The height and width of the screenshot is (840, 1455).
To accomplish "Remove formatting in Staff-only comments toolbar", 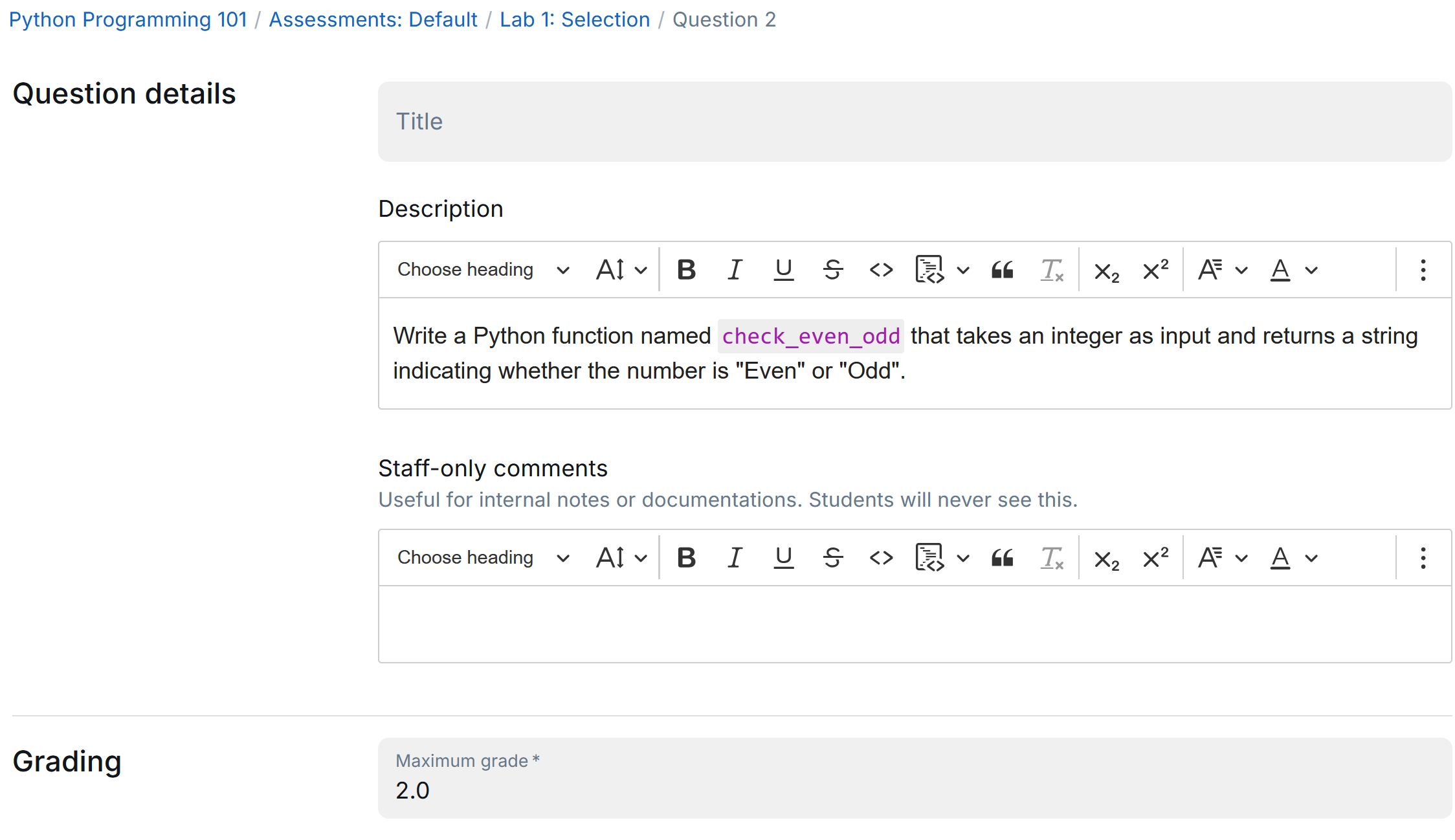I will click(x=1052, y=558).
